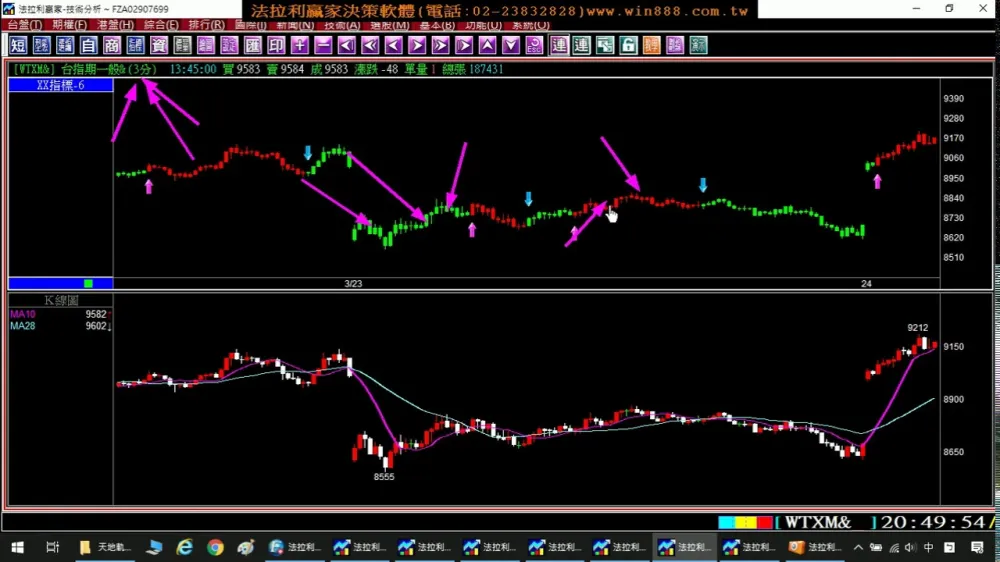
Task: Click the single right-arrow toolbar icon
Action: (x=417, y=45)
